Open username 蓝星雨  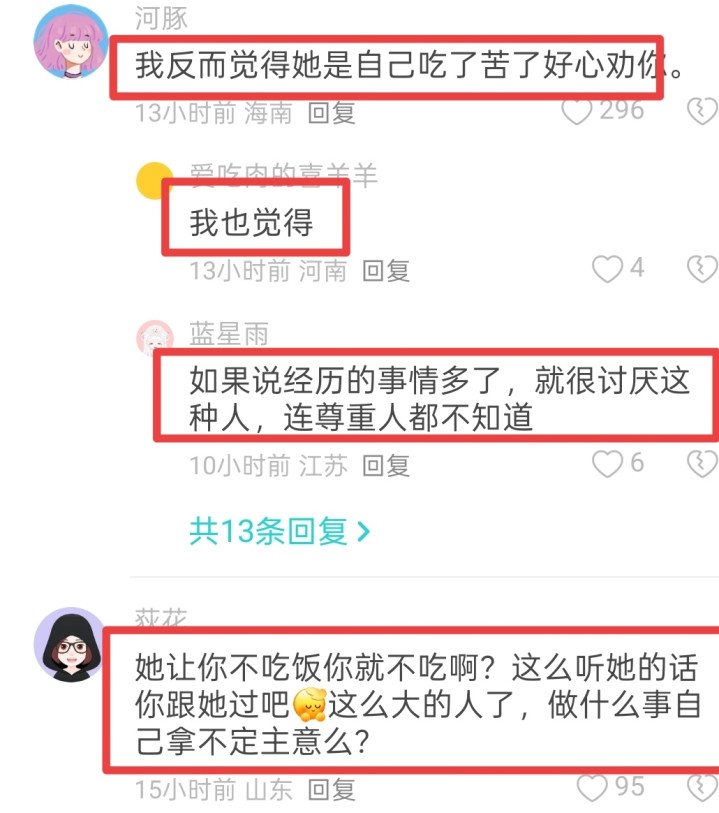coord(229,333)
